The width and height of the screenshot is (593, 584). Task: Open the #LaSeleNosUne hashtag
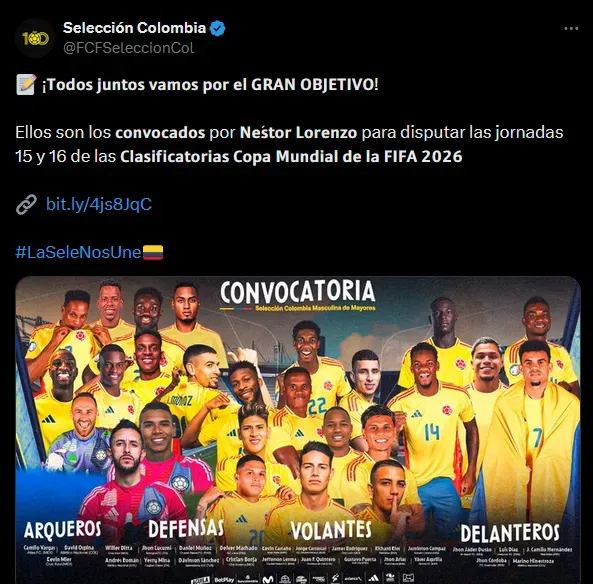[x=78, y=252]
